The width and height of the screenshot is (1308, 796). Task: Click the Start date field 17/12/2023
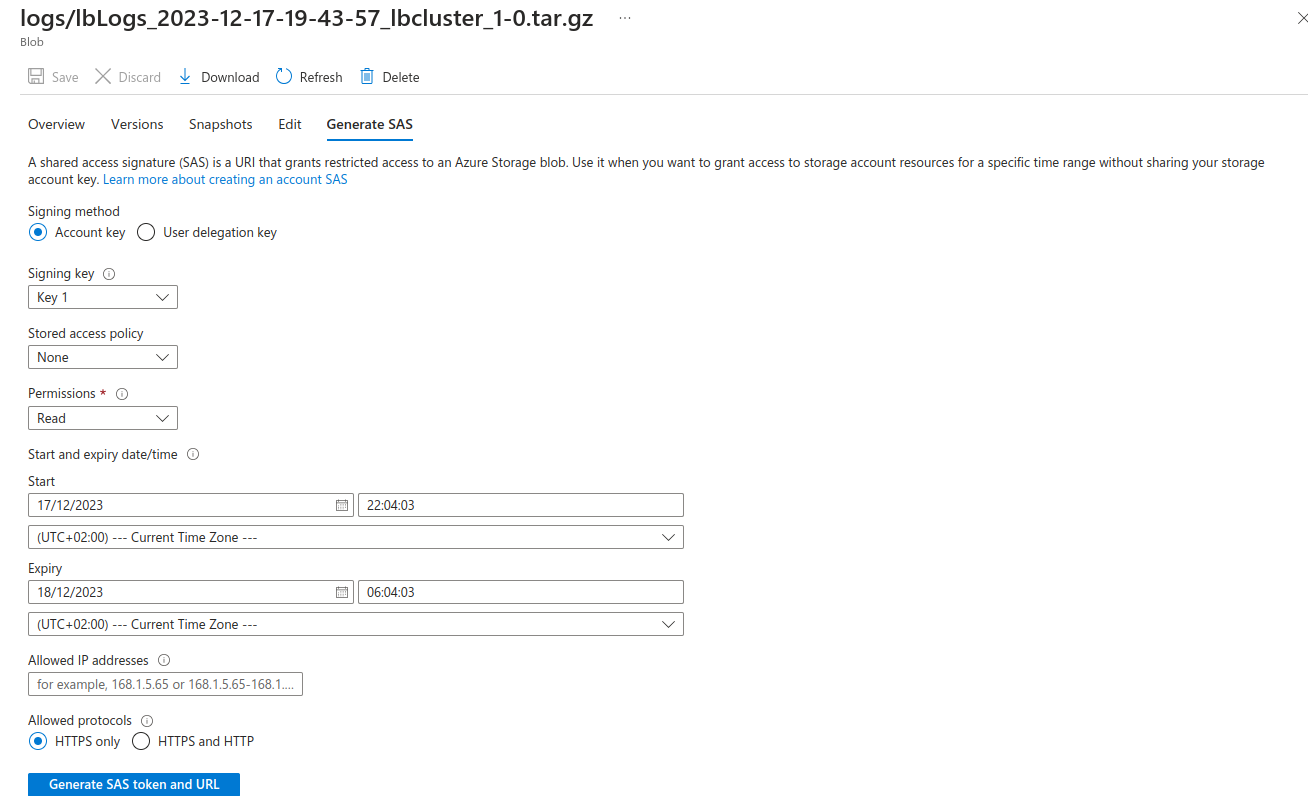point(191,505)
